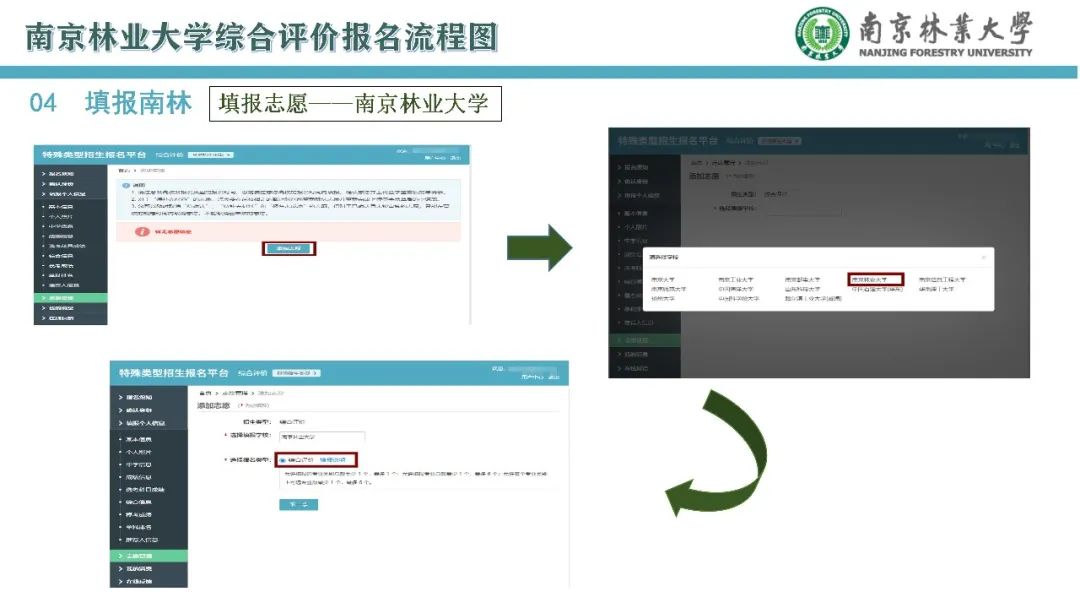
Task: Expand the first sidebar section in the bottom screenshot
Action: (147, 397)
